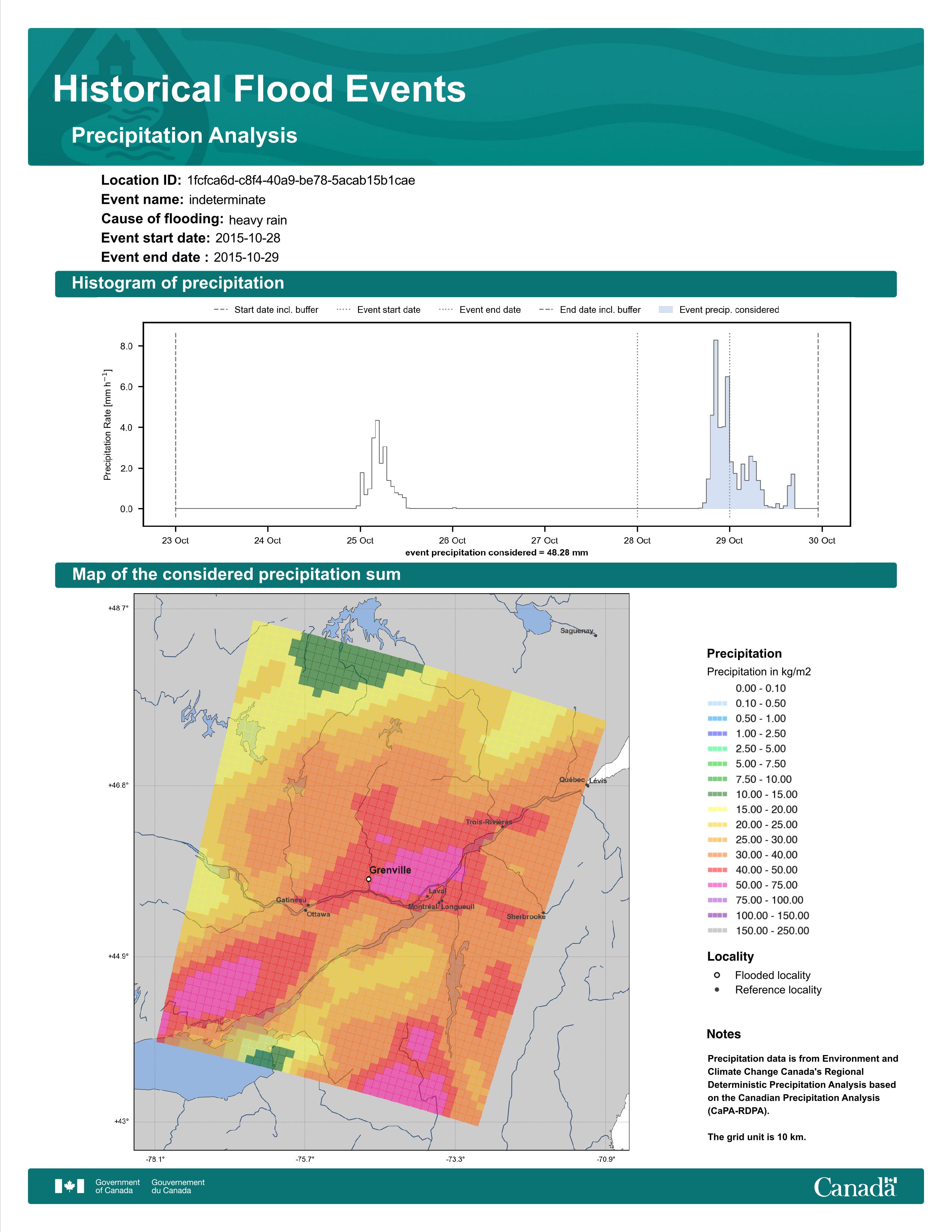Click the Canadian flag icon in footer
The image size is (952, 1232).
[x=69, y=1186]
